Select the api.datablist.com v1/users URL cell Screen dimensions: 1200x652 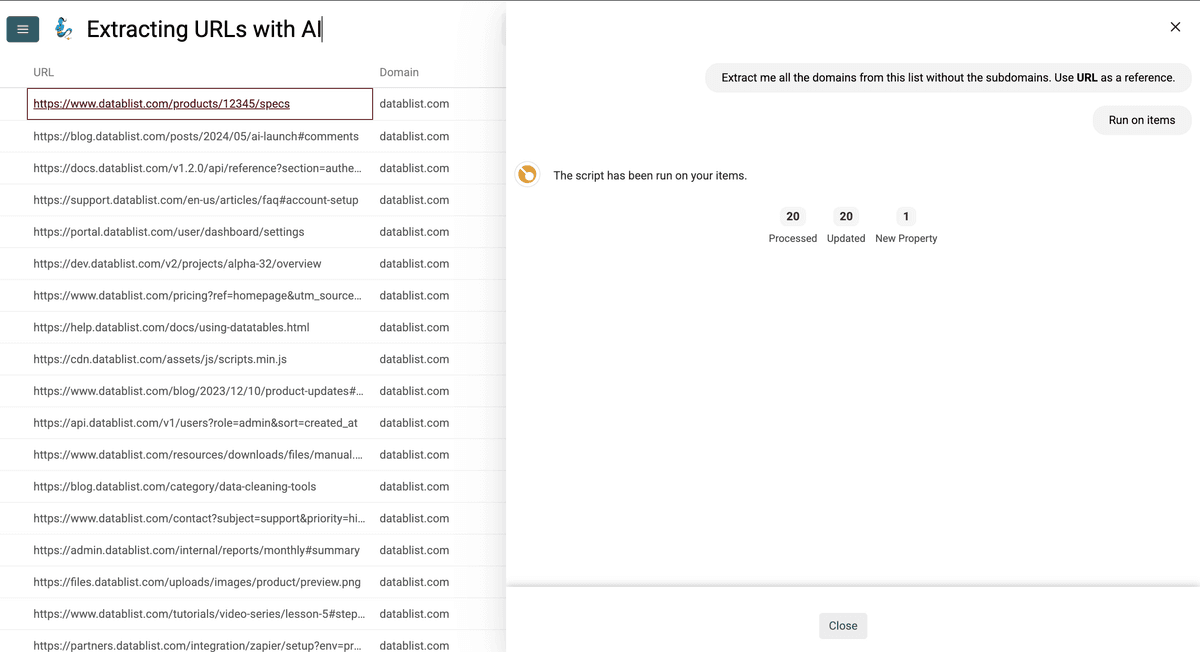pyautogui.click(x=200, y=423)
